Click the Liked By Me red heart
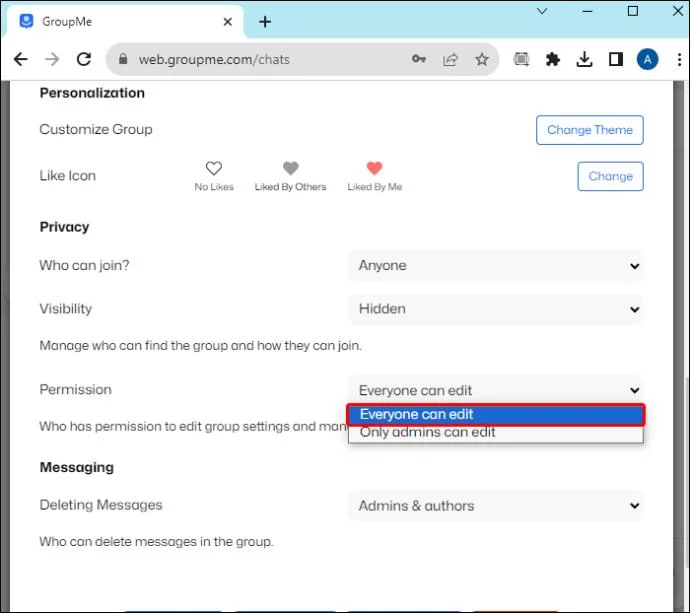The width and height of the screenshot is (690, 613). 374,168
